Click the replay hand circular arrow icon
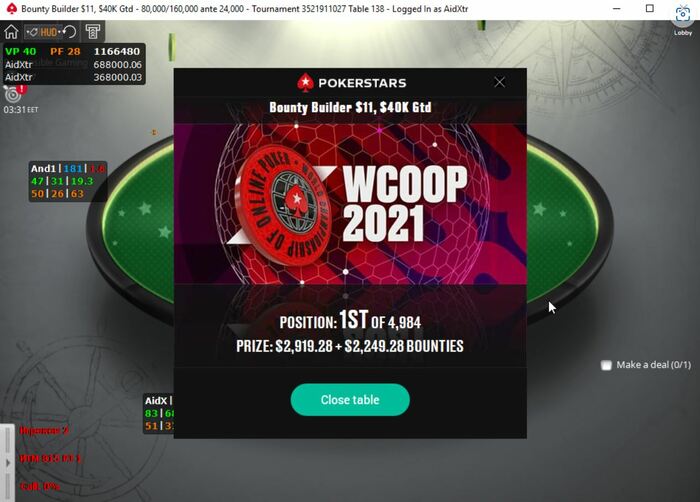The height and width of the screenshot is (502, 700). pos(70,32)
